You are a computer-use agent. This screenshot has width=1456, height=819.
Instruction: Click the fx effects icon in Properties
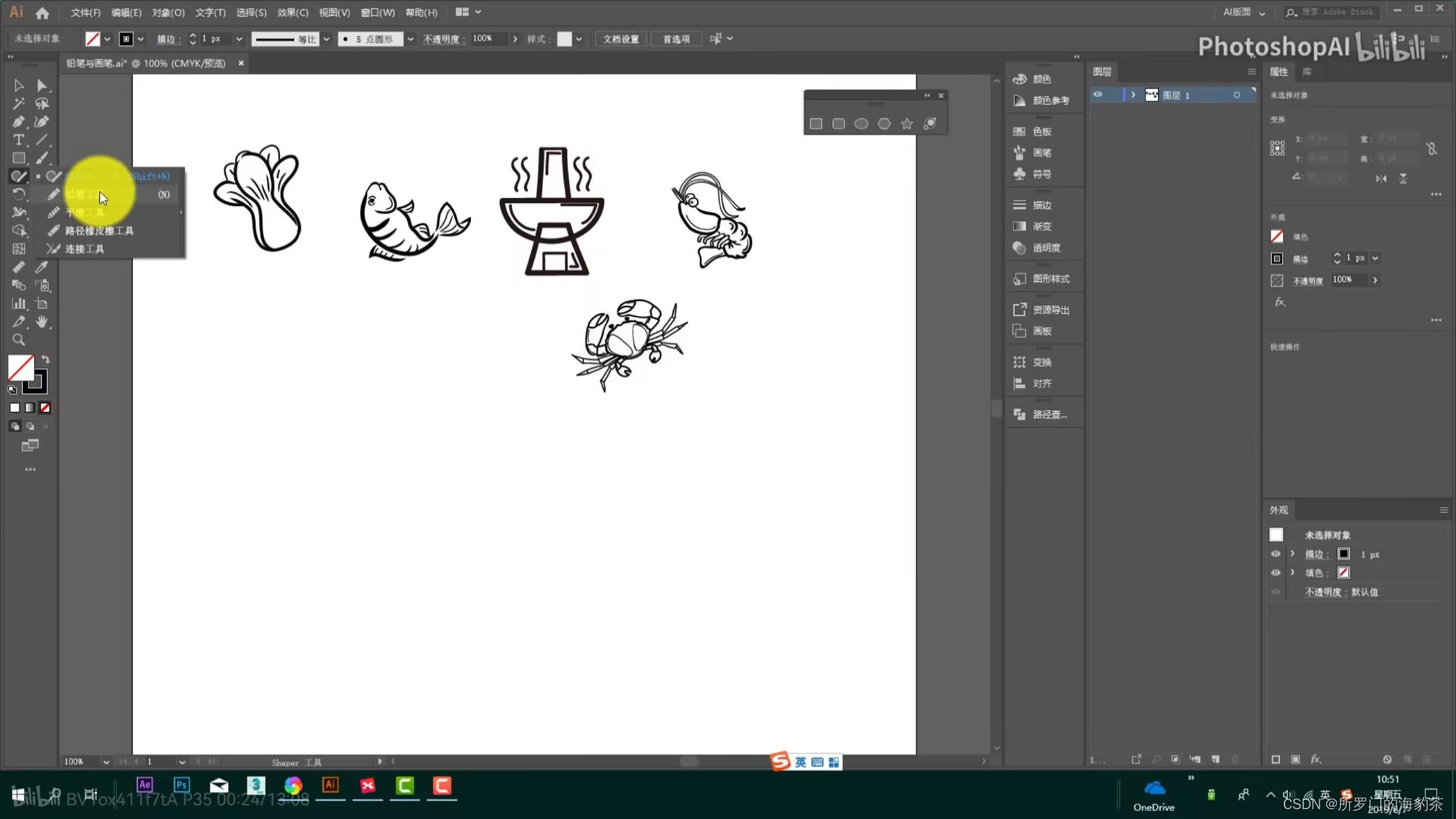(1280, 302)
